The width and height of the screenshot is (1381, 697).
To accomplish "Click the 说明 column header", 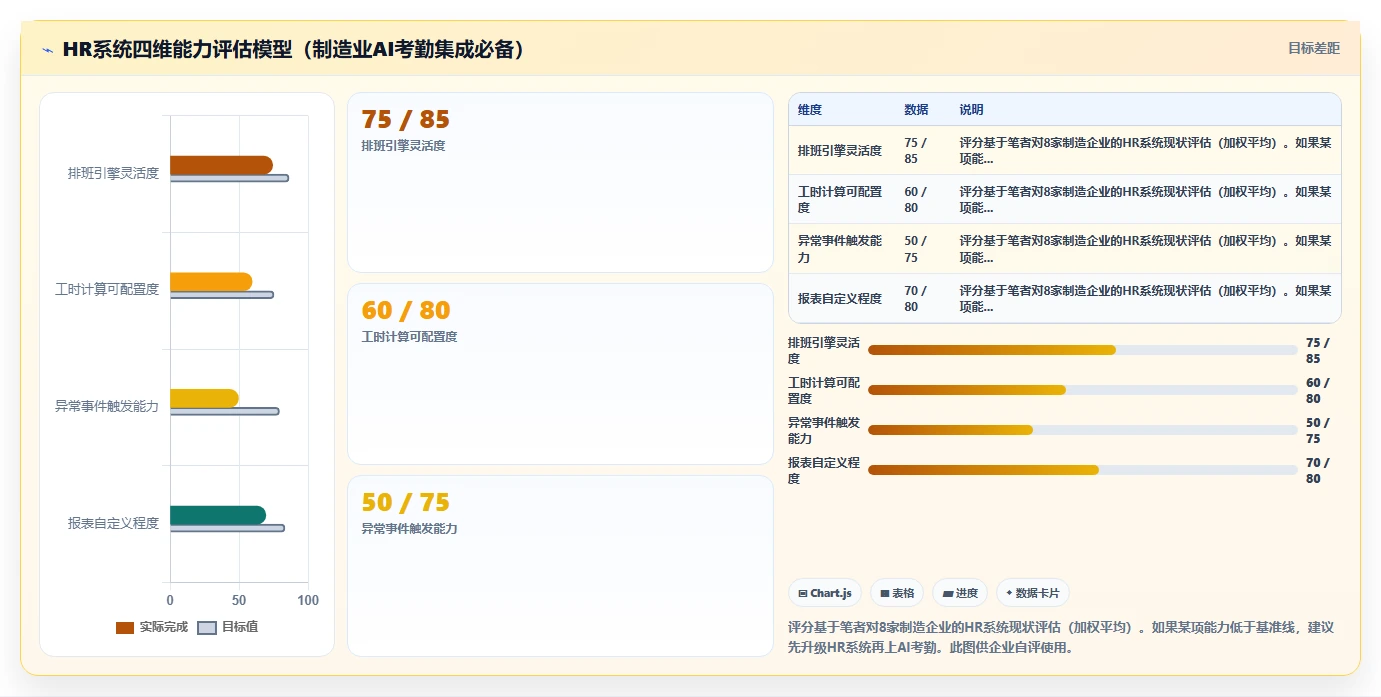I will pos(971,110).
